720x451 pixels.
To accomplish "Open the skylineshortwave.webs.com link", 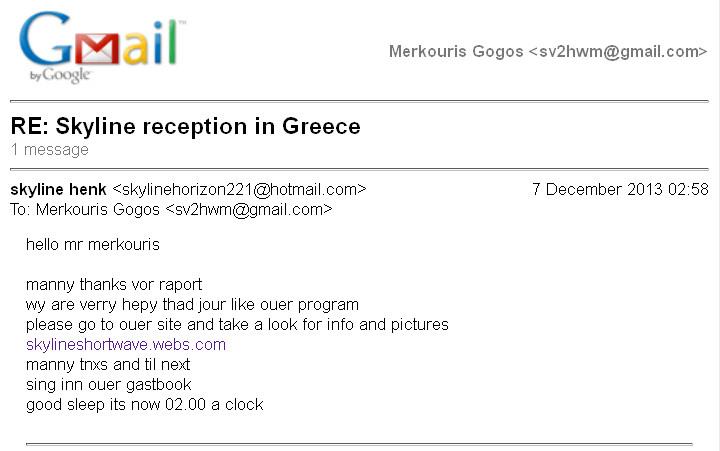I will coord(126,344).
